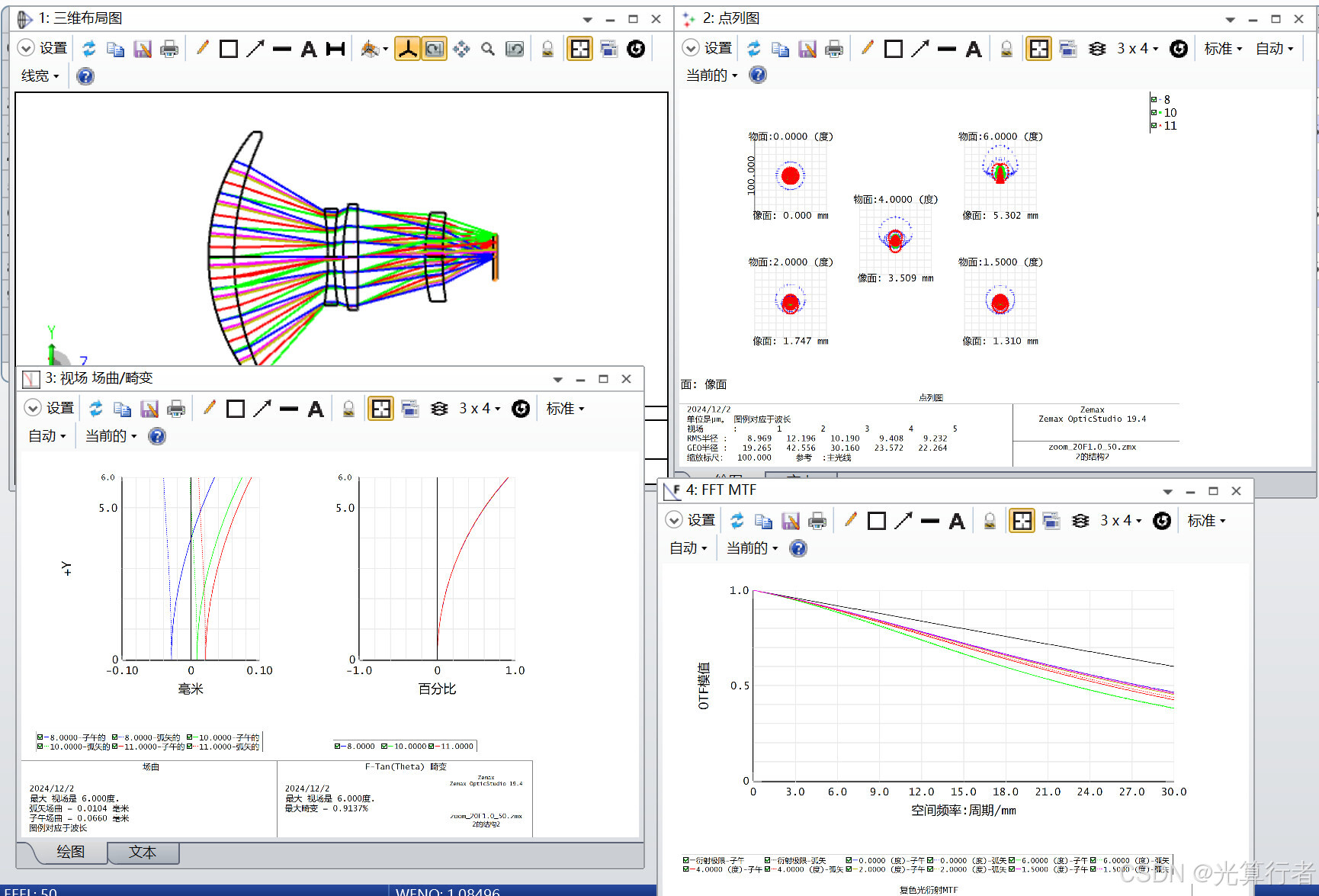
Task: Save 3D layout image to file
Action: point(143,49)
